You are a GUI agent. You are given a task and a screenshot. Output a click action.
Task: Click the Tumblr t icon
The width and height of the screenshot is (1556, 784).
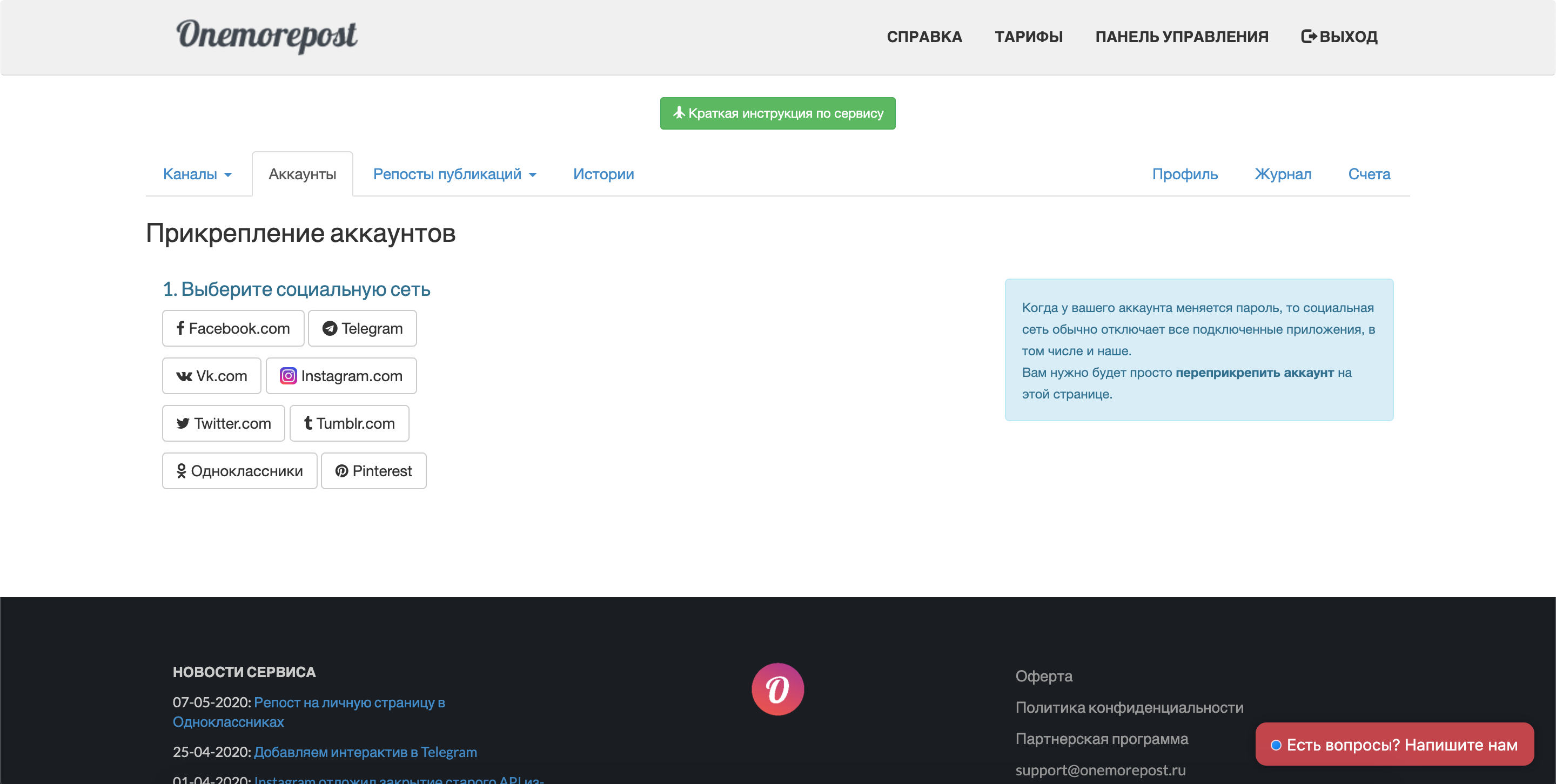pos(308,423)
